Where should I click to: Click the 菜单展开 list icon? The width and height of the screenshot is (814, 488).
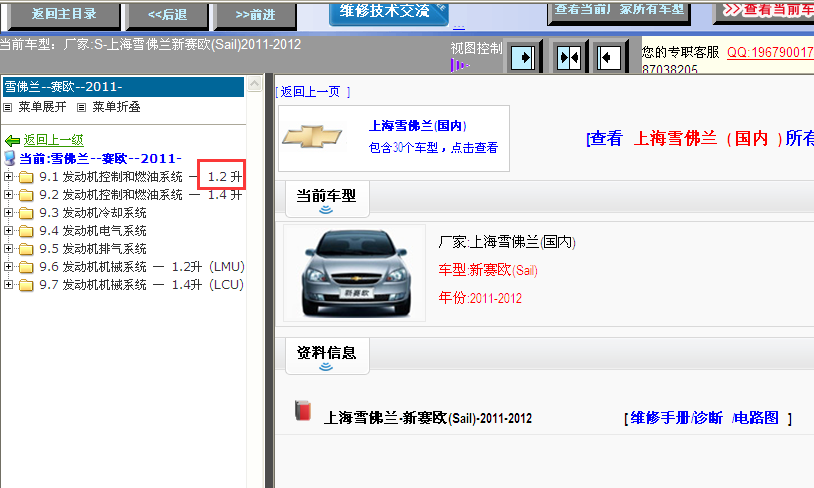pos(8,107)
